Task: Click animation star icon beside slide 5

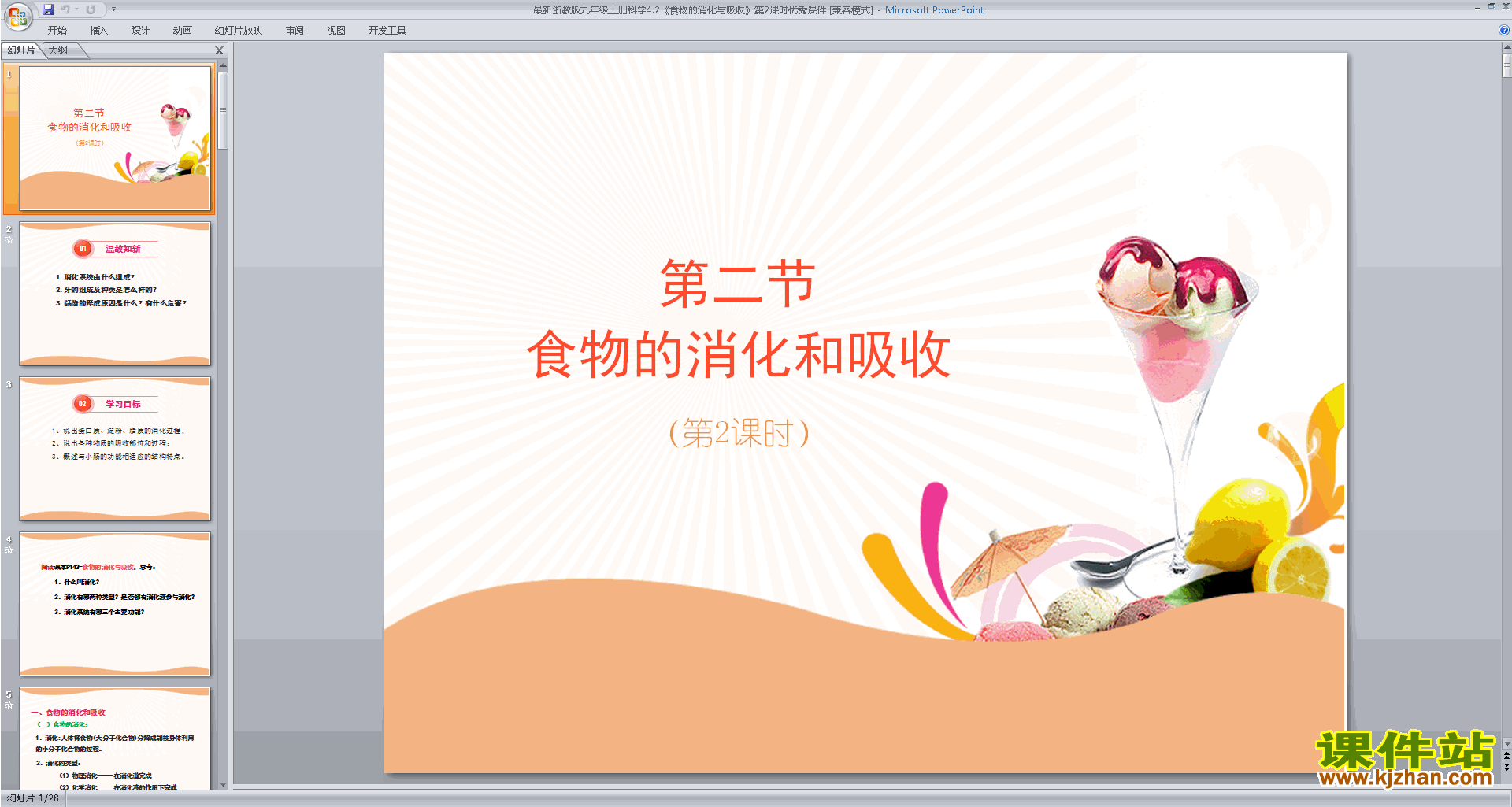Action: point(9,705)
